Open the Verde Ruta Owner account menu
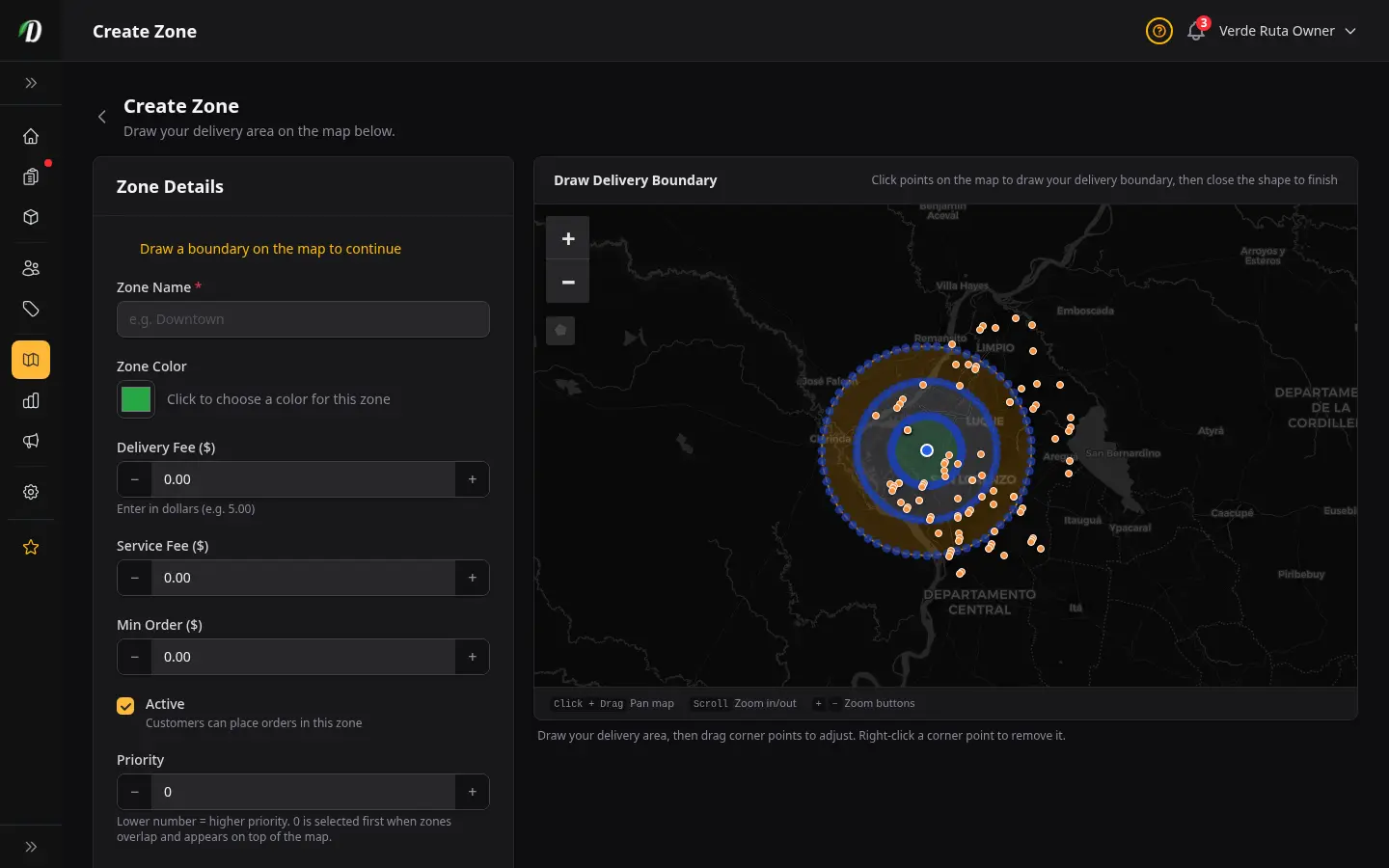The height and width of the screenshot is (868, 1389). tap(1288, 31)
